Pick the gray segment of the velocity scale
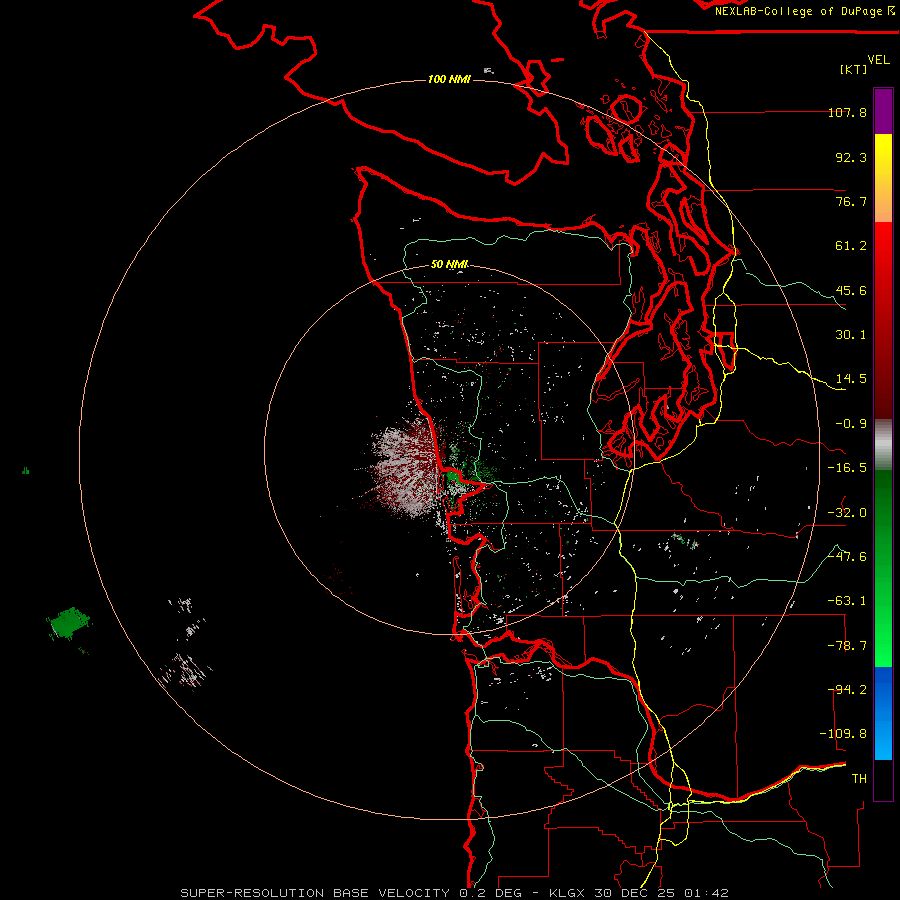Screen dimensions: 900x900 883,445
